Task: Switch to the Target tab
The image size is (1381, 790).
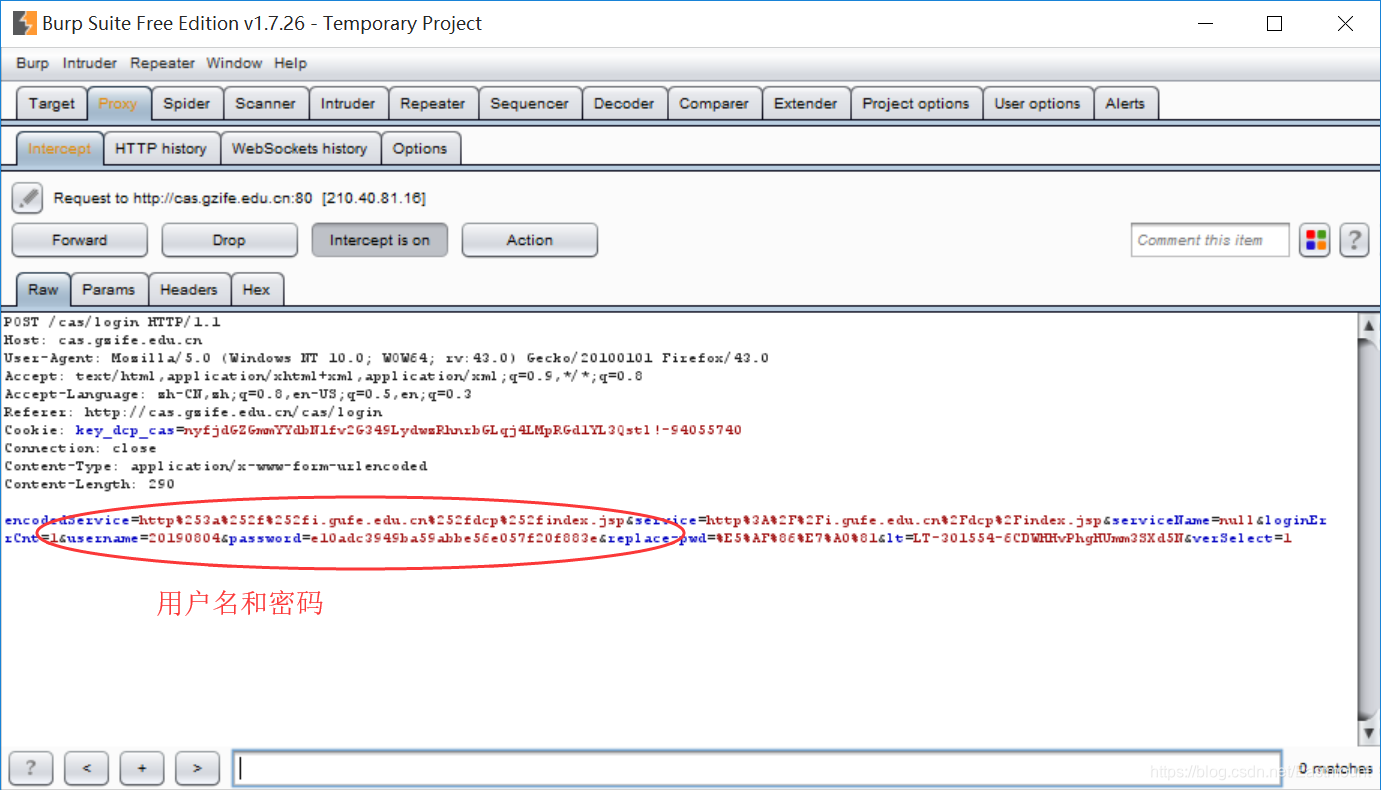Action: pyautogui.click(x=52, y=103)
